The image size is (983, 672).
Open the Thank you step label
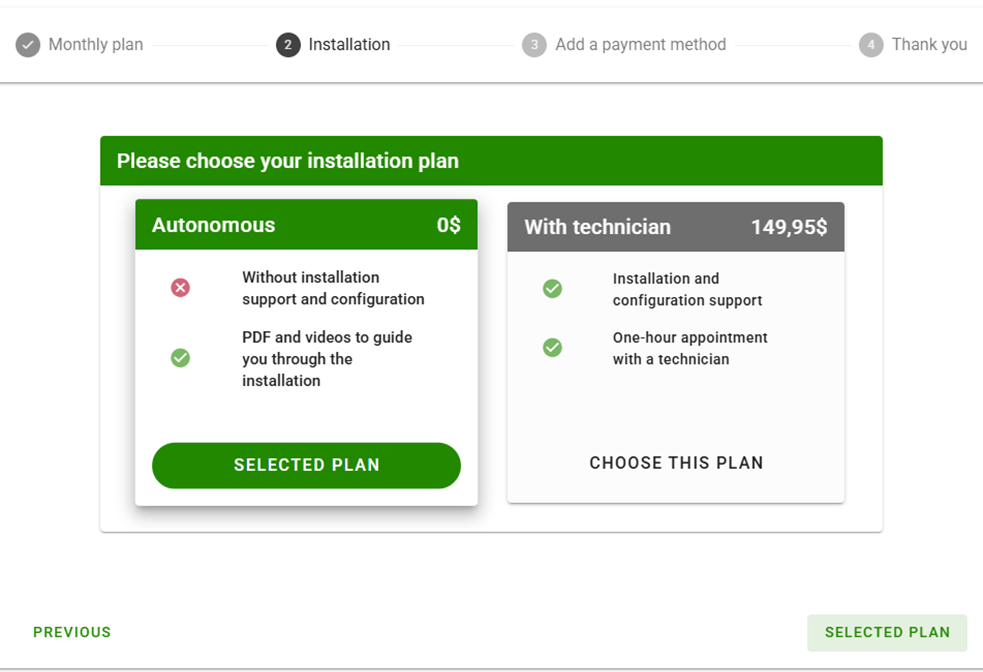click(x=929, y=45)
